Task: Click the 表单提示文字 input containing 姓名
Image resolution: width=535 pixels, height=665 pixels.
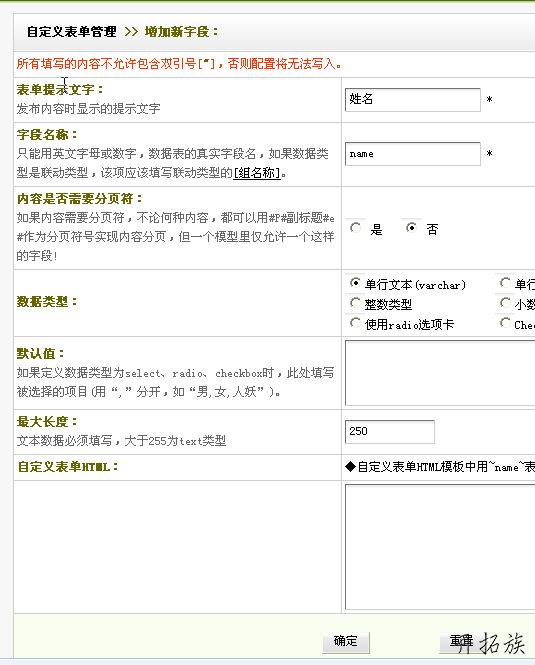Action: [x=412, y=100]
